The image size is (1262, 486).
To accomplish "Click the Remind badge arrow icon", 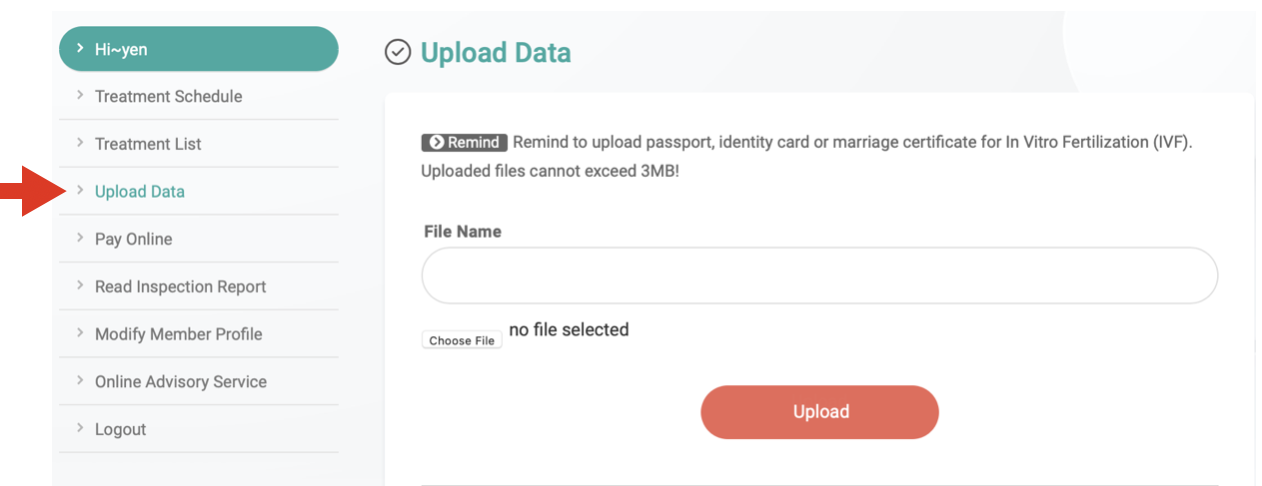I will pyautogui.click(x=436, y=142).
